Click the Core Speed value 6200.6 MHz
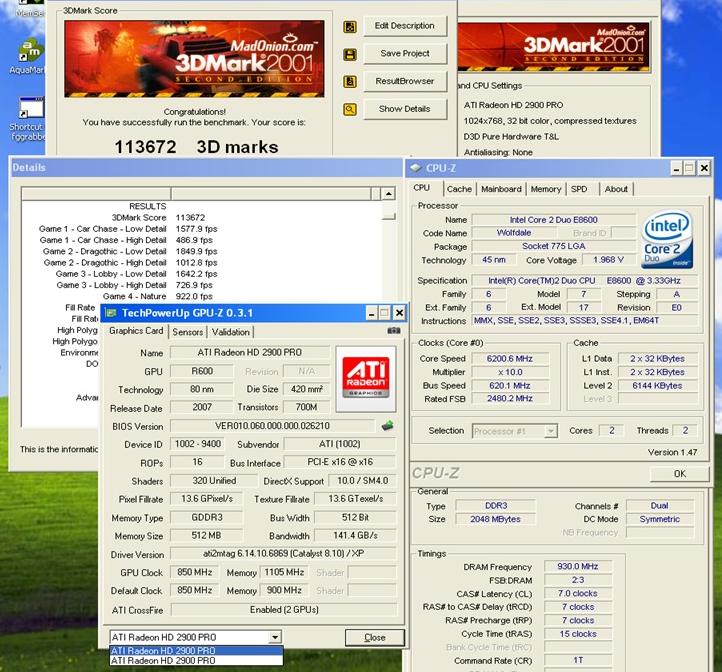This screenshot has width=722, height=672. (510, 358)
